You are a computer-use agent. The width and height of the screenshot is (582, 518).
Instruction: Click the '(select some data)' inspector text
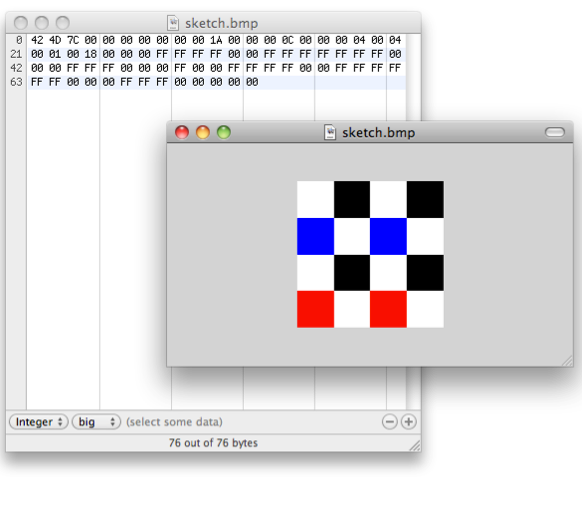[174, 422]
